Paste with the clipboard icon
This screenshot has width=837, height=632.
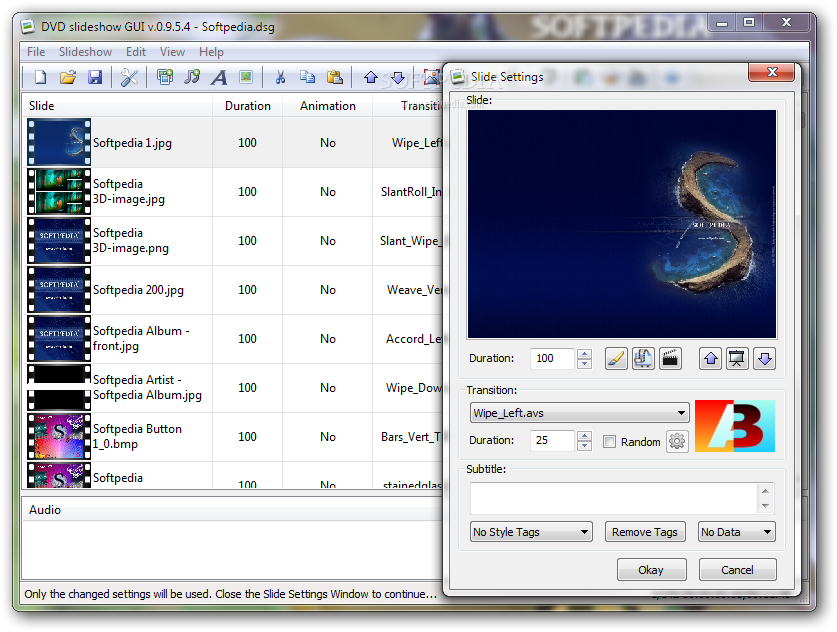(x=335, y=77)
